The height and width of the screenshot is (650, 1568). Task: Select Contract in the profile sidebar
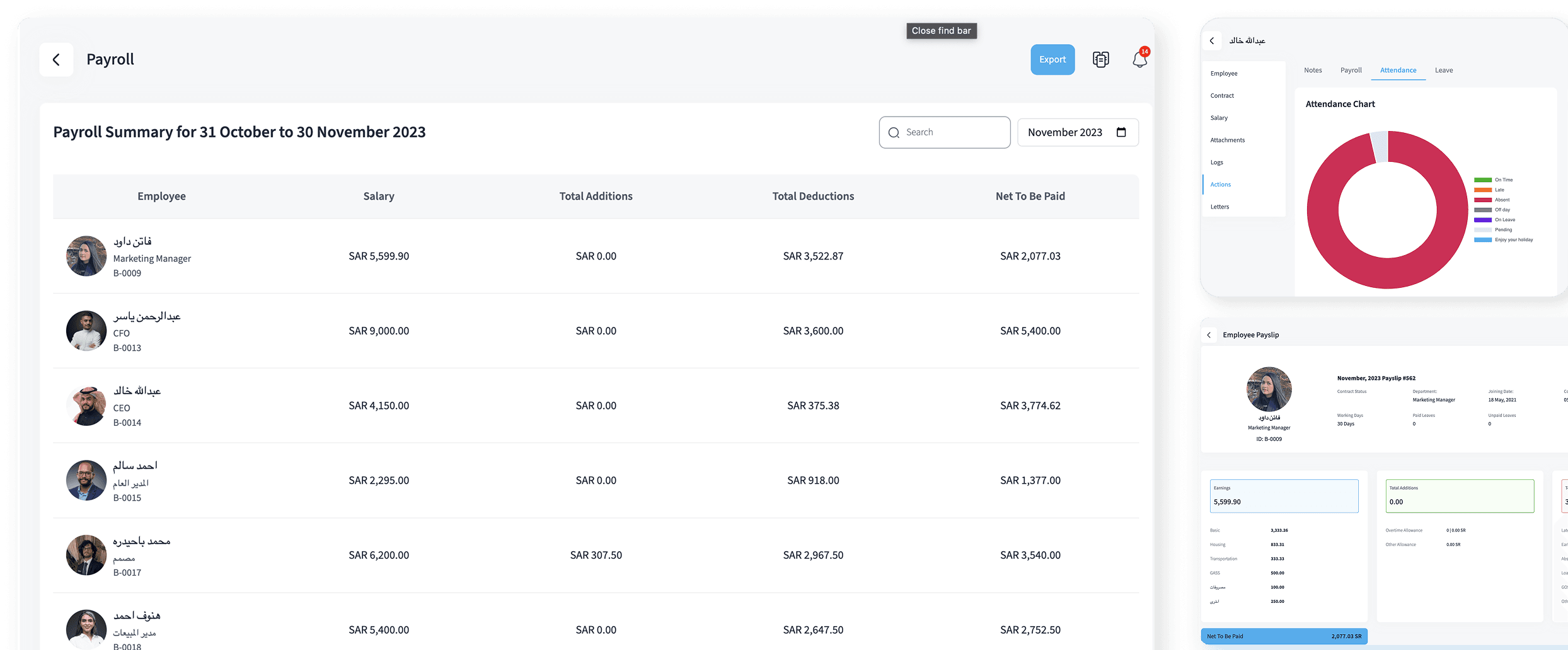pos(1222,96)
